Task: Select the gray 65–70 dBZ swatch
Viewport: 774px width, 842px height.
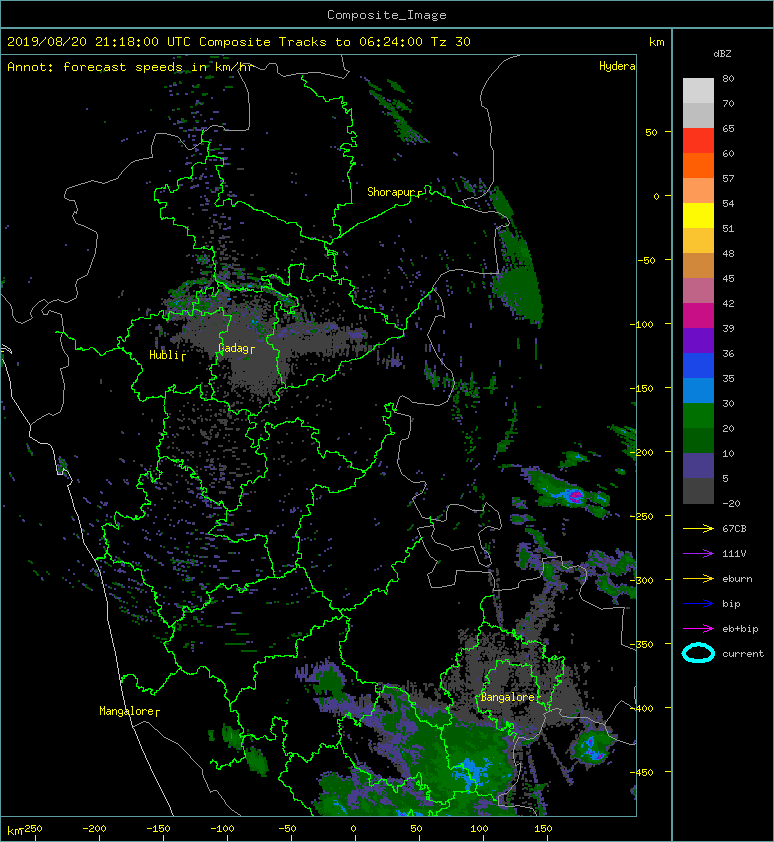Action: point(698,115)
